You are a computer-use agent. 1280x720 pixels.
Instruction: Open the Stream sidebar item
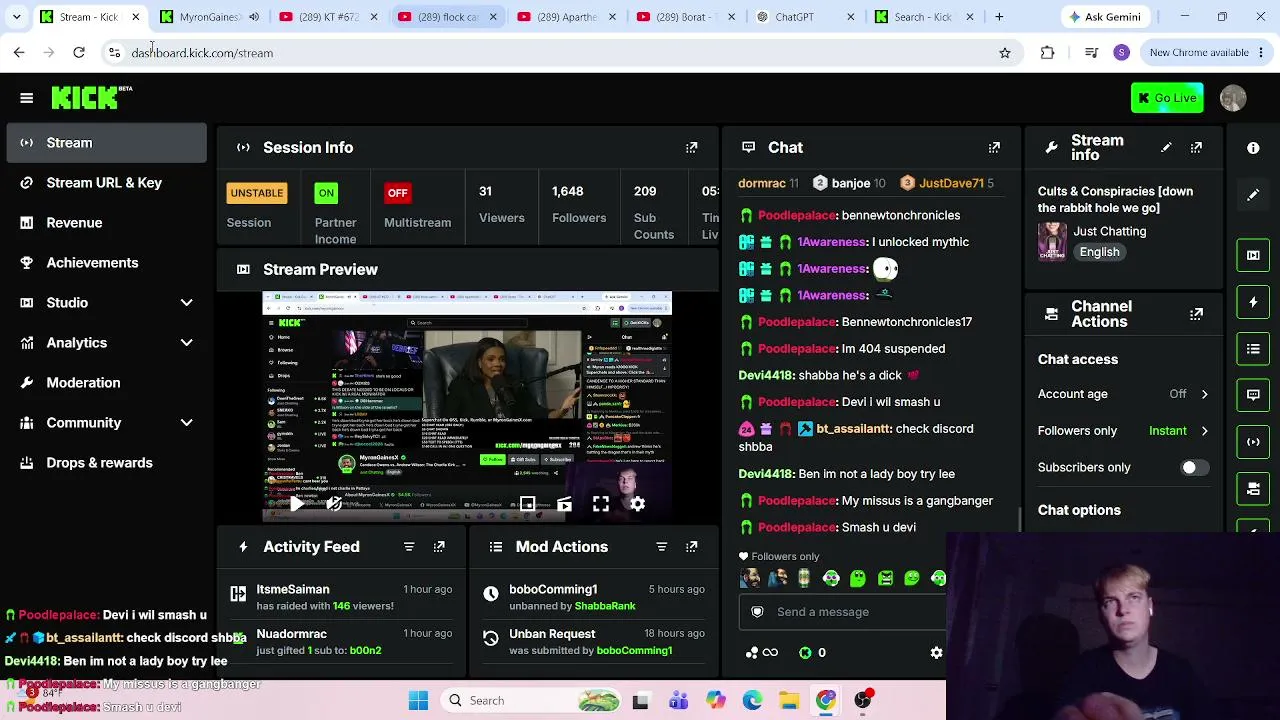106,143
